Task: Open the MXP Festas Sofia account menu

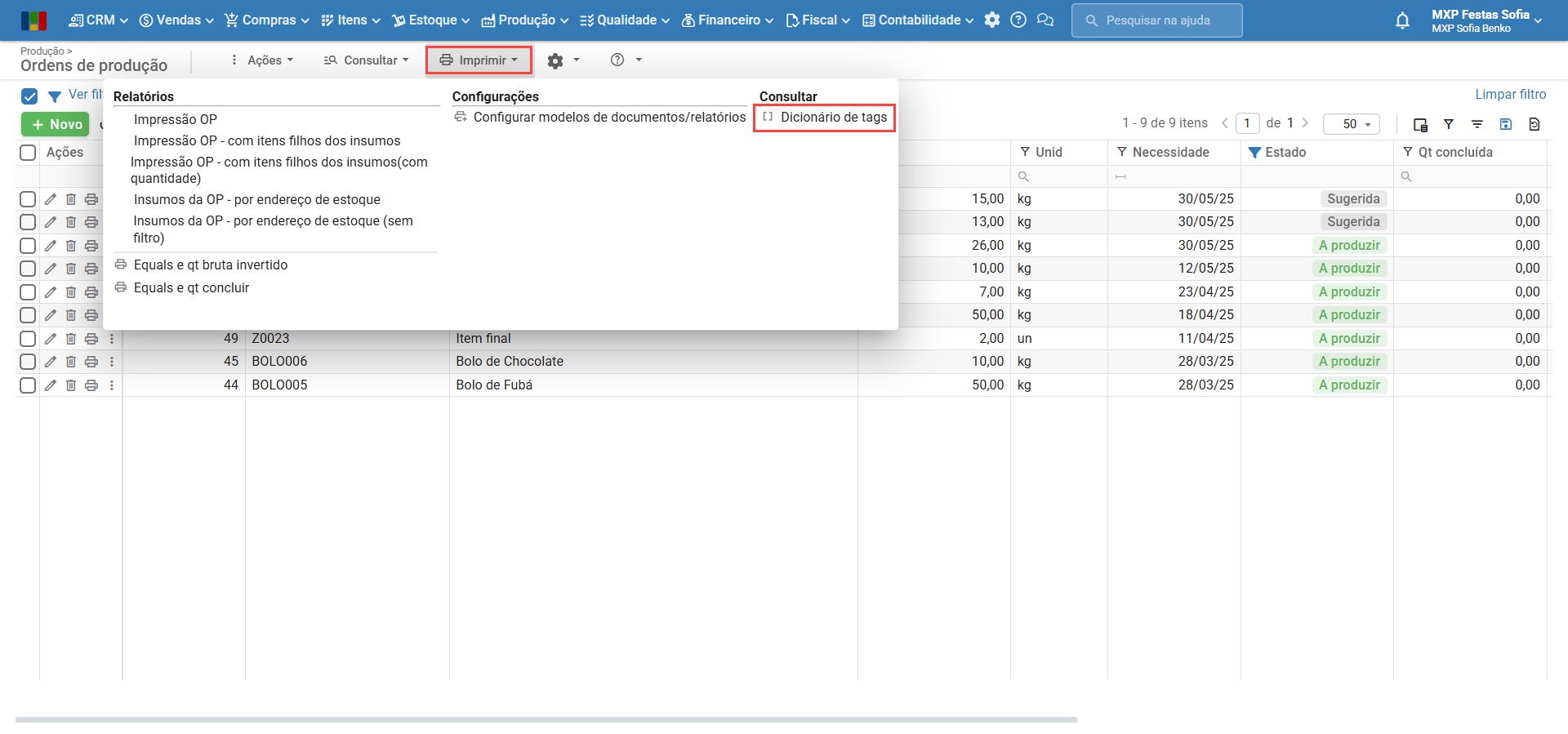Action: pos(1486,20)
